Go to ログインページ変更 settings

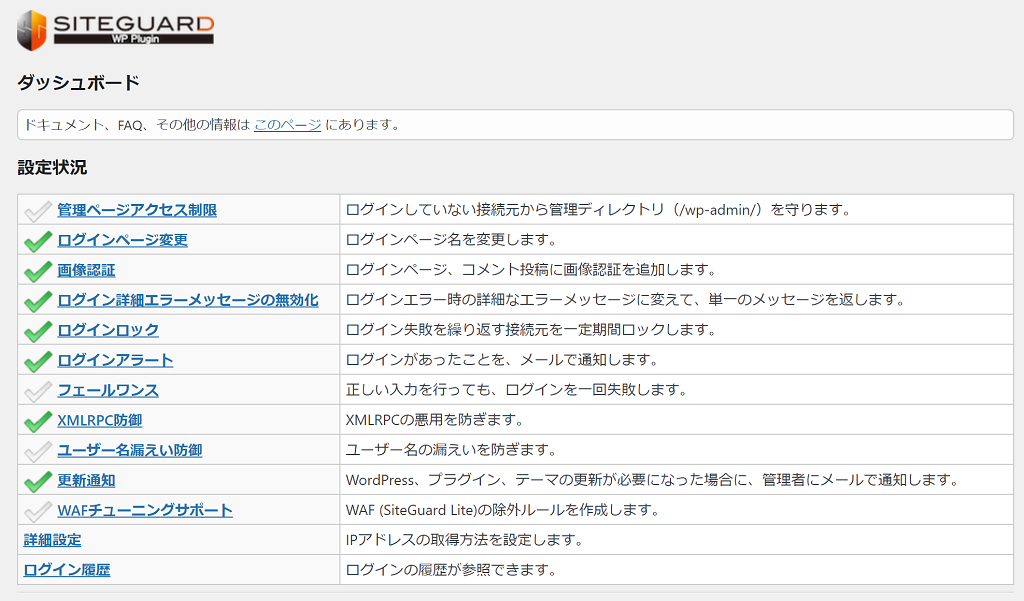coord(122,240)
